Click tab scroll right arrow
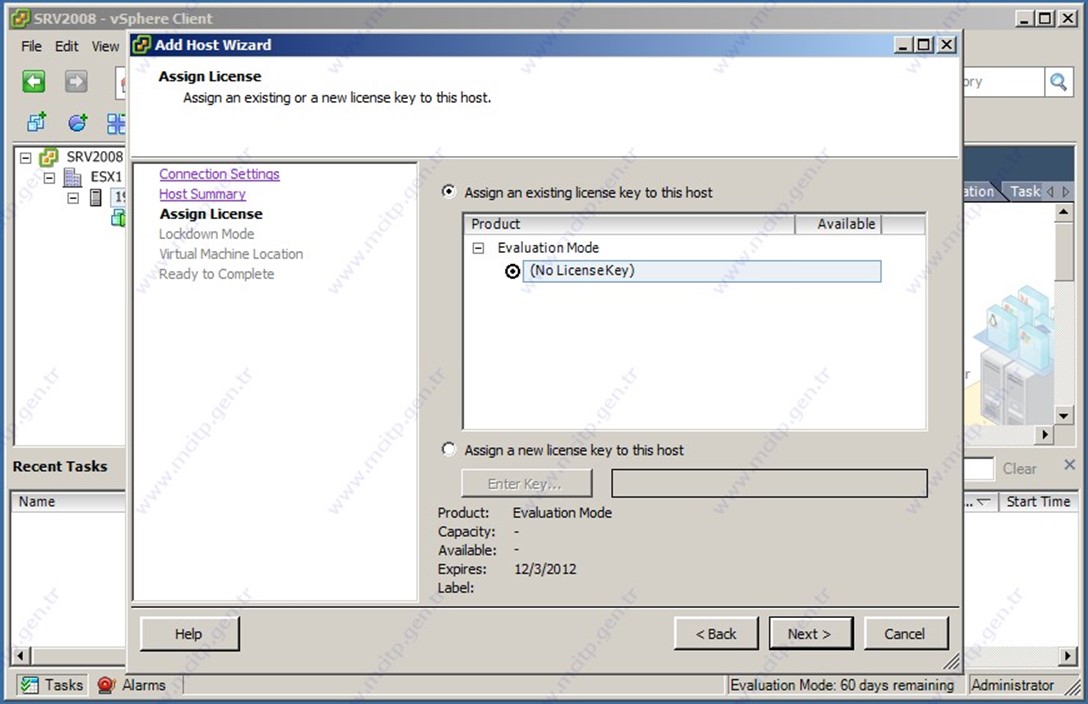 [x=1066, y=191]
